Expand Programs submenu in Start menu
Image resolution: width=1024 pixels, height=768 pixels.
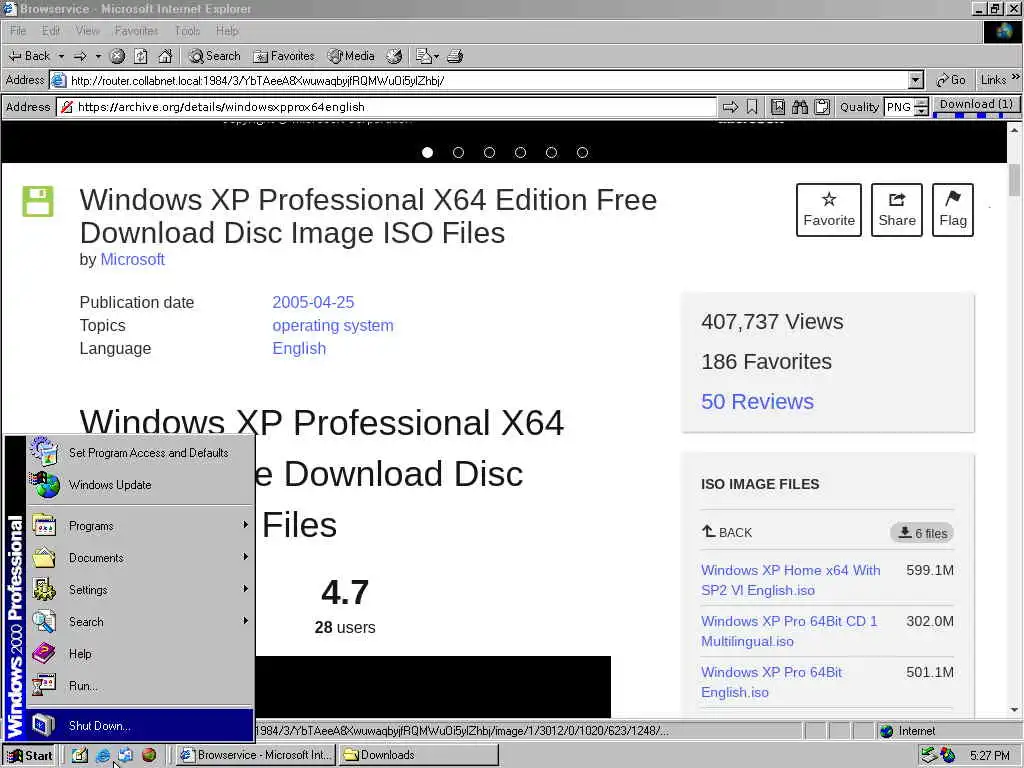(x=140, y=526)
